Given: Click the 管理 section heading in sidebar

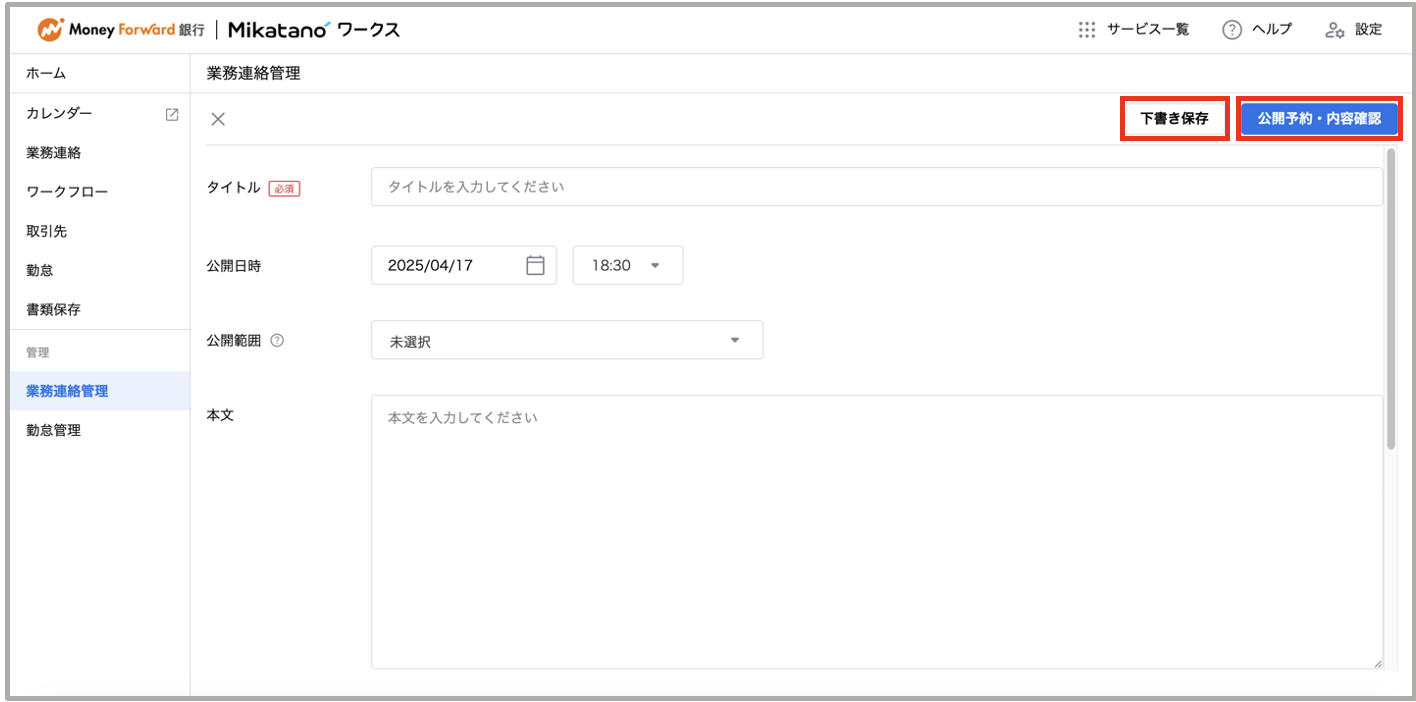Looking at the screenshot, I should click(38, 353).
